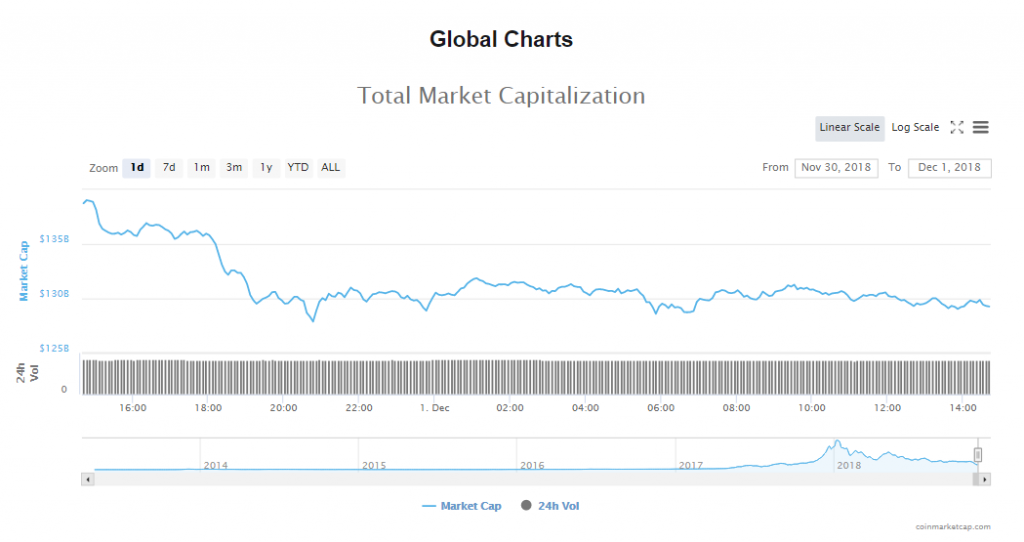Screen dimensions: 1024x542
Task: Click the From date field
Action: point(836,167)
